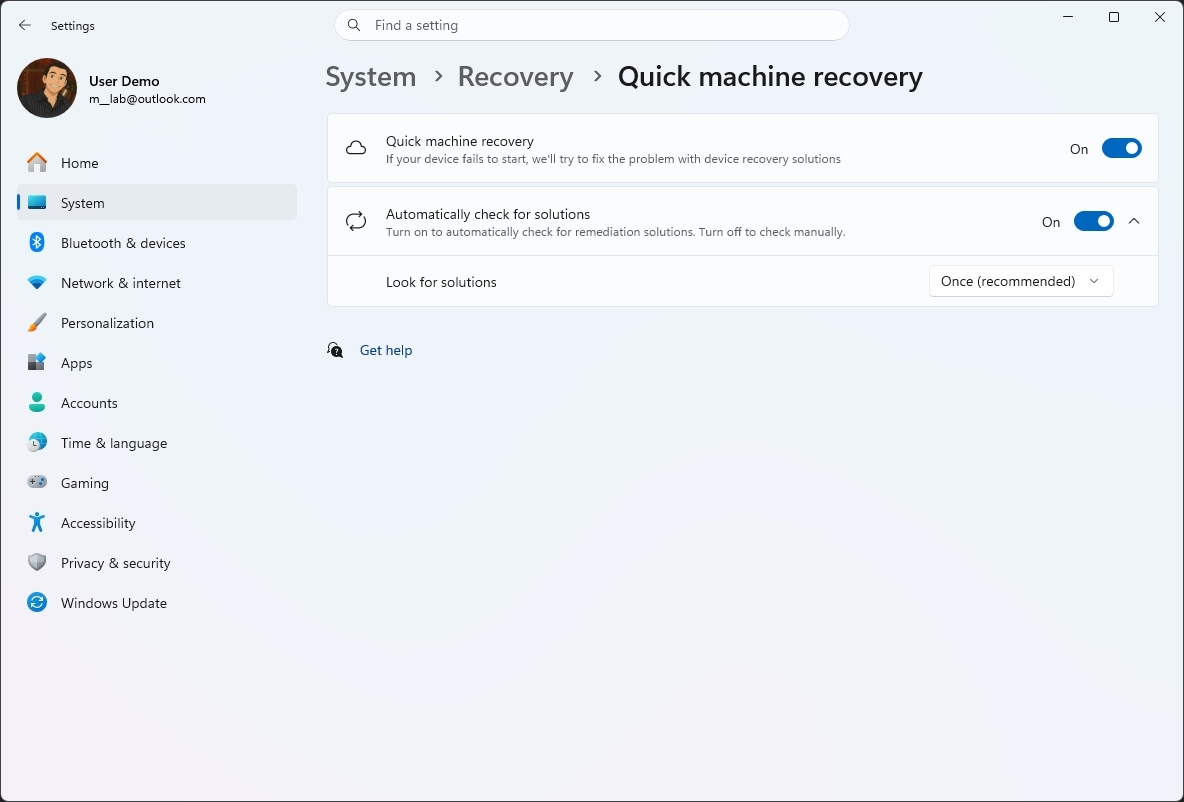
Task: Select Apps from the sidebar
Action: point(77,362)
